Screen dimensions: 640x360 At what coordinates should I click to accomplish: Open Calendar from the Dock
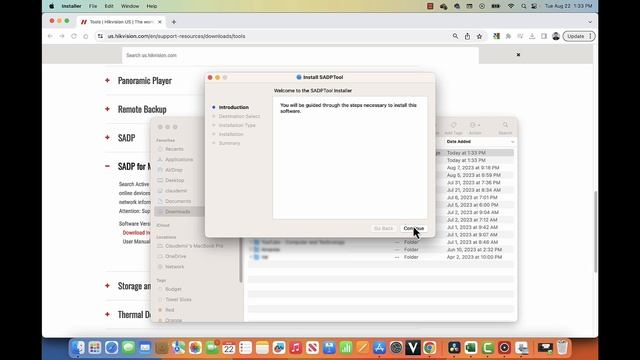(x=229, y=348)
